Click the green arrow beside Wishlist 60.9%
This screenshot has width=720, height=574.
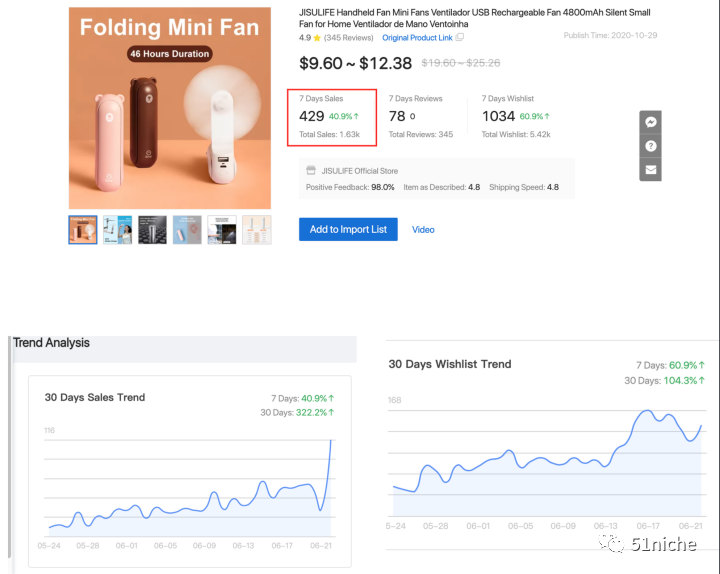click(x=547, y=116)
